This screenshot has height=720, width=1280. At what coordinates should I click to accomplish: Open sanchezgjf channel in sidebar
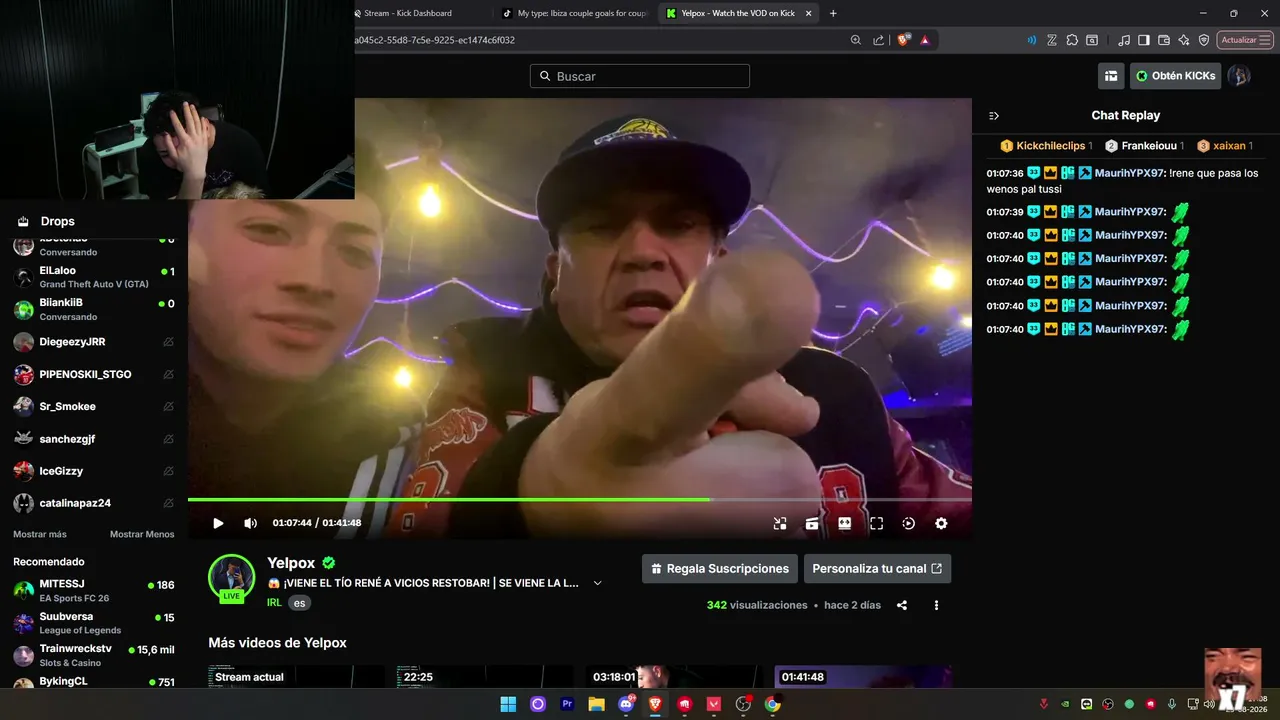click(94, 438)
